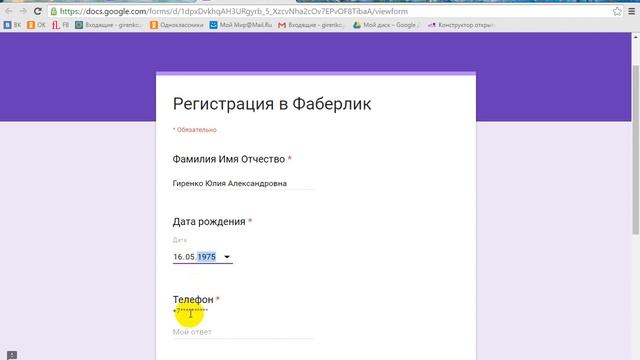Image resolution: width=640 pixels, height=360 pixels.
Task: Click the browser back arrow
Action: [x=9, y=11]
